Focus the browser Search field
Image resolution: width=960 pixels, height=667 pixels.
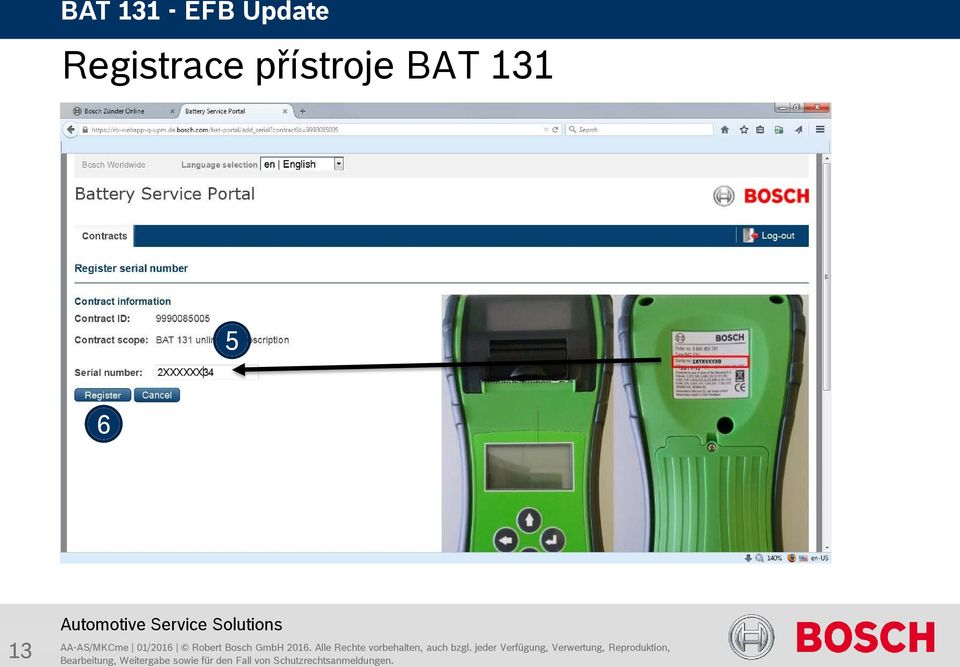(x=639, y=129)
